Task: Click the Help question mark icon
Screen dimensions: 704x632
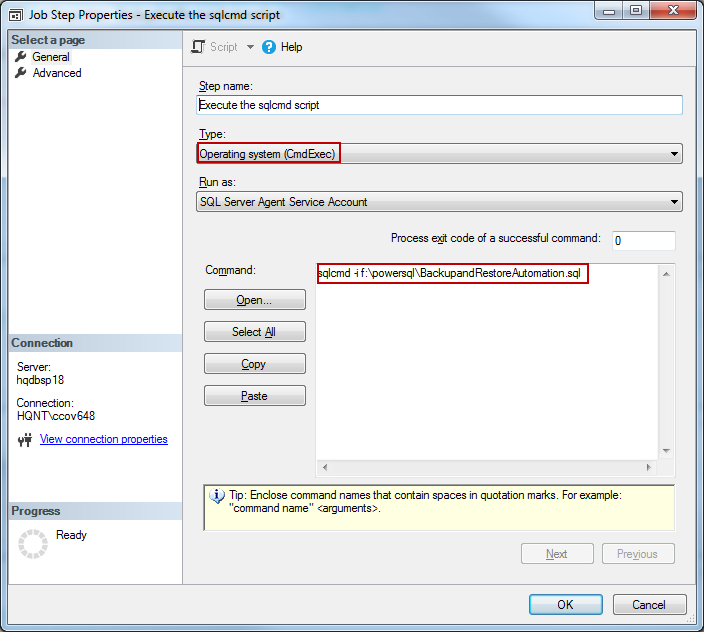Action: pyautogui.click(x=269, y=47)
